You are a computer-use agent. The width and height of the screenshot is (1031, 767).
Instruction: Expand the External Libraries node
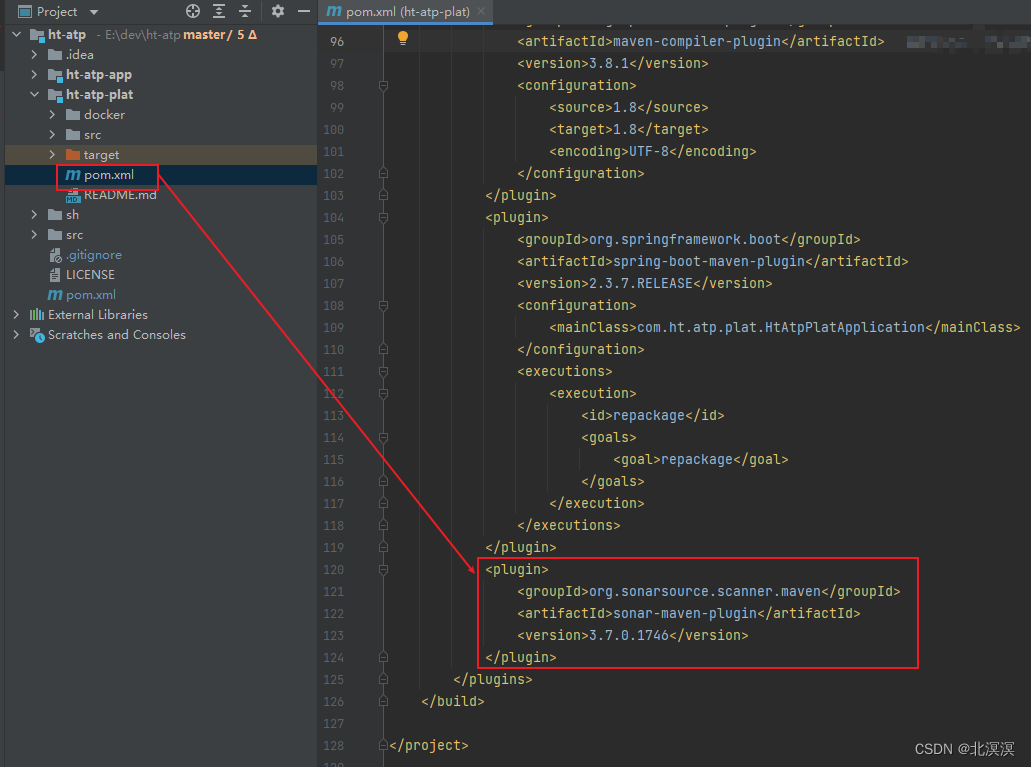tap(15, 314)
